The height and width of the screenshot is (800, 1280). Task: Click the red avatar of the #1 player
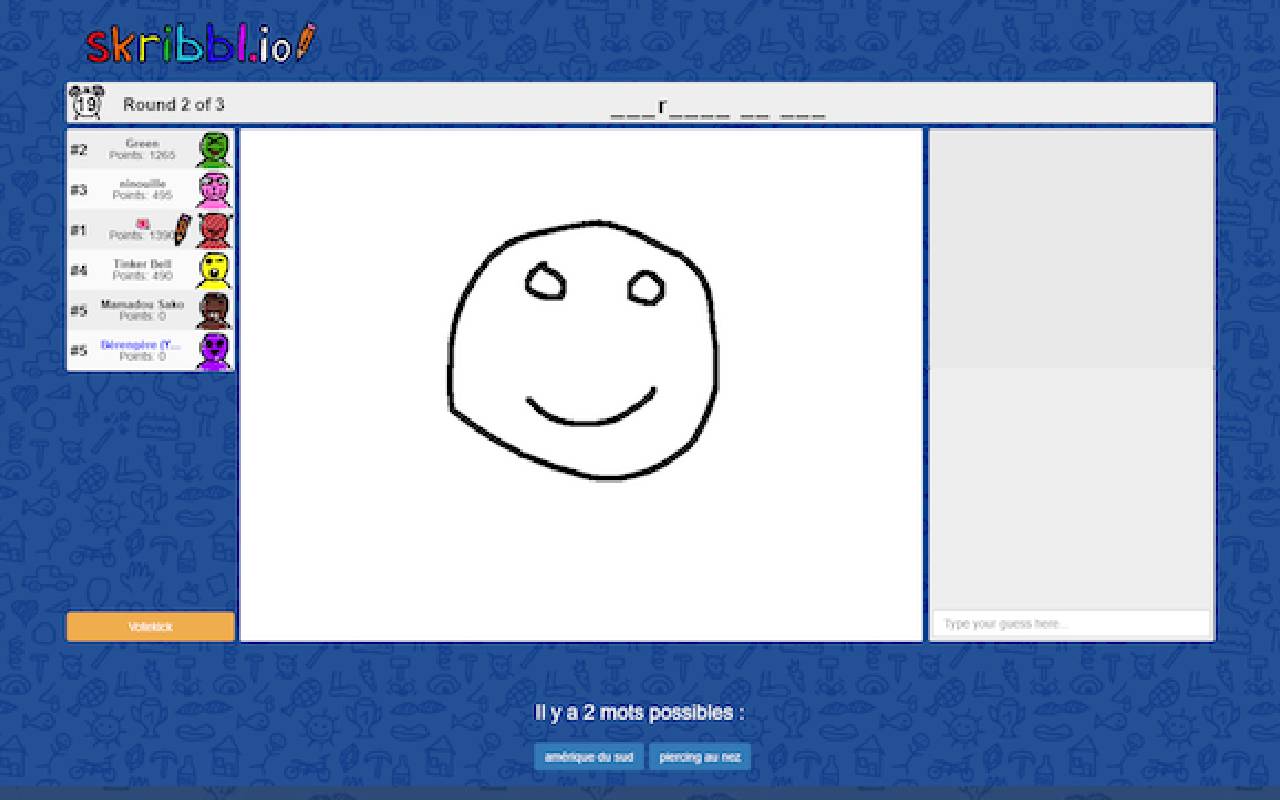click(213, 229)
